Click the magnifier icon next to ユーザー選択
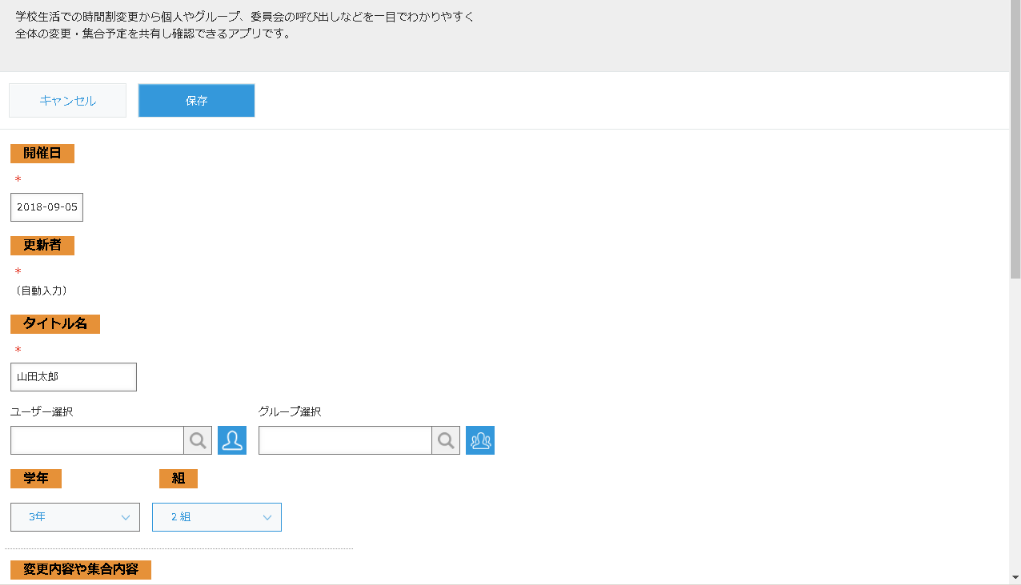This screenshot has width=1021, height=585. click(x=196, y=440)
